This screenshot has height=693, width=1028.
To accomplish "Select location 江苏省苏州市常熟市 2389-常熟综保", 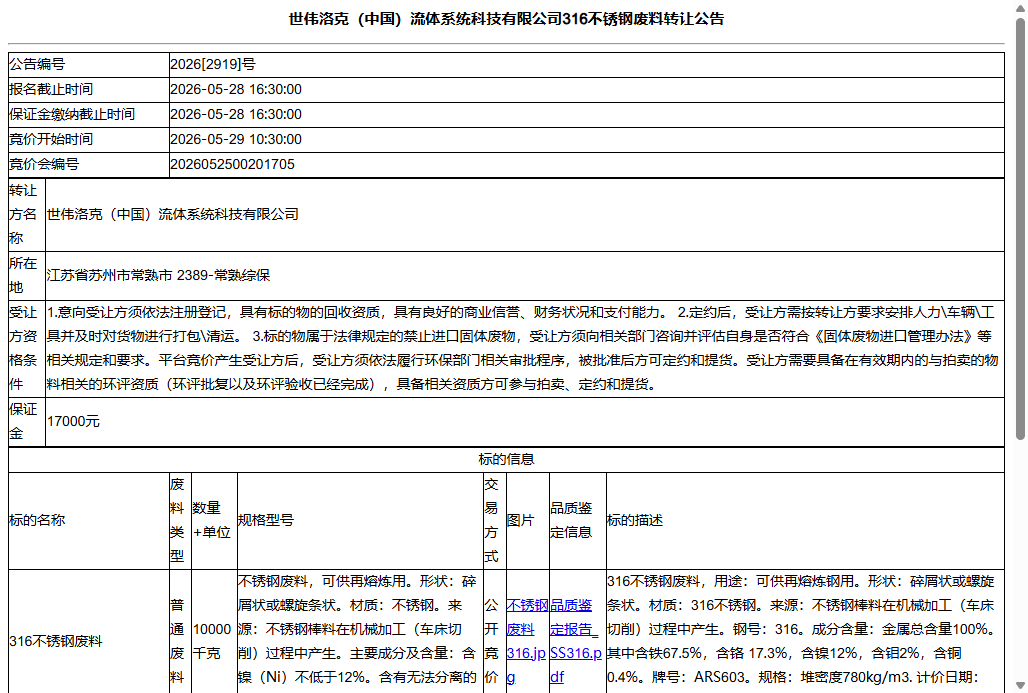I will tap(158, 275).
